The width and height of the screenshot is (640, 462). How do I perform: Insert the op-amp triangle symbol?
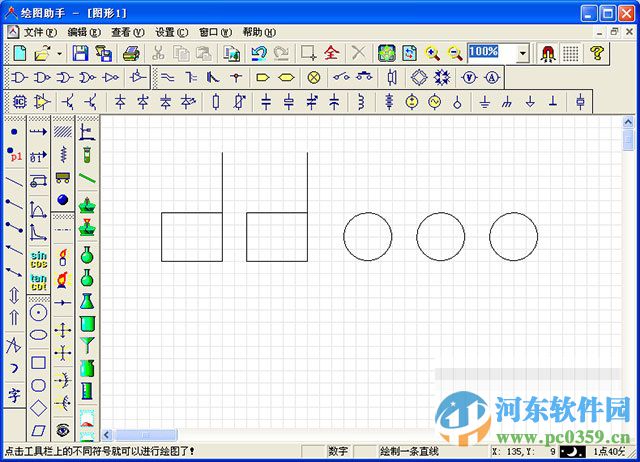click(x=42, y=102)
